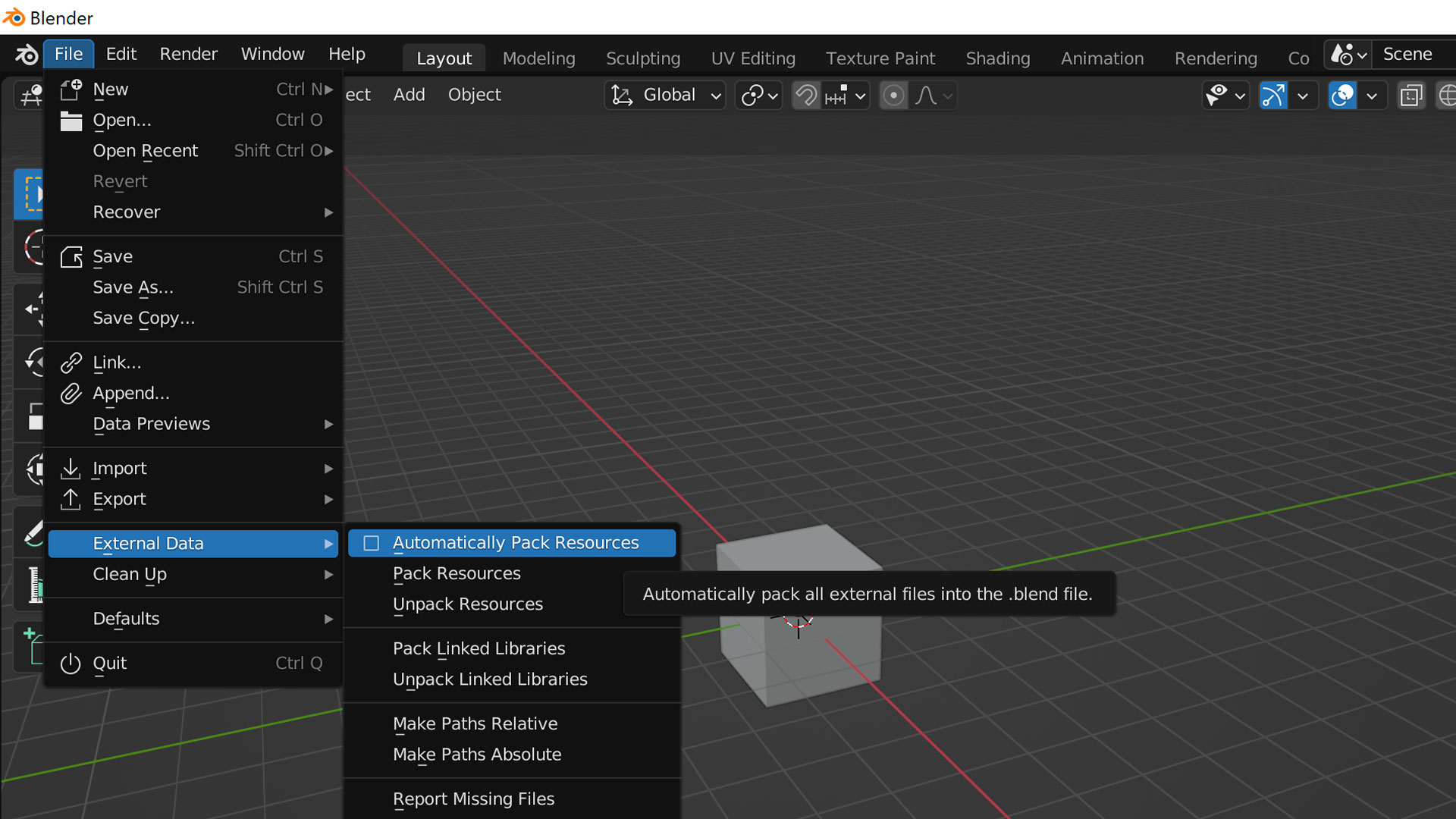Choose Unpack Resources

tap(512, 604)
